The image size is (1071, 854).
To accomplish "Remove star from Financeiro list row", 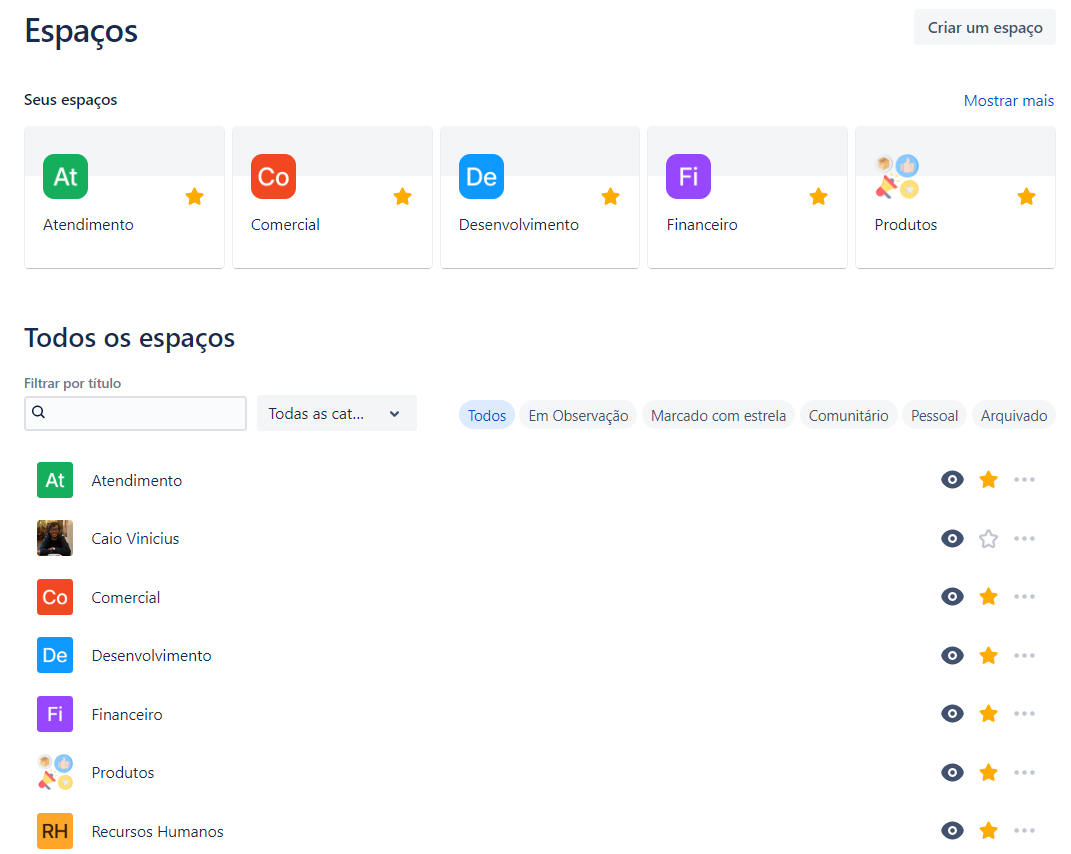I will [988, 713].
